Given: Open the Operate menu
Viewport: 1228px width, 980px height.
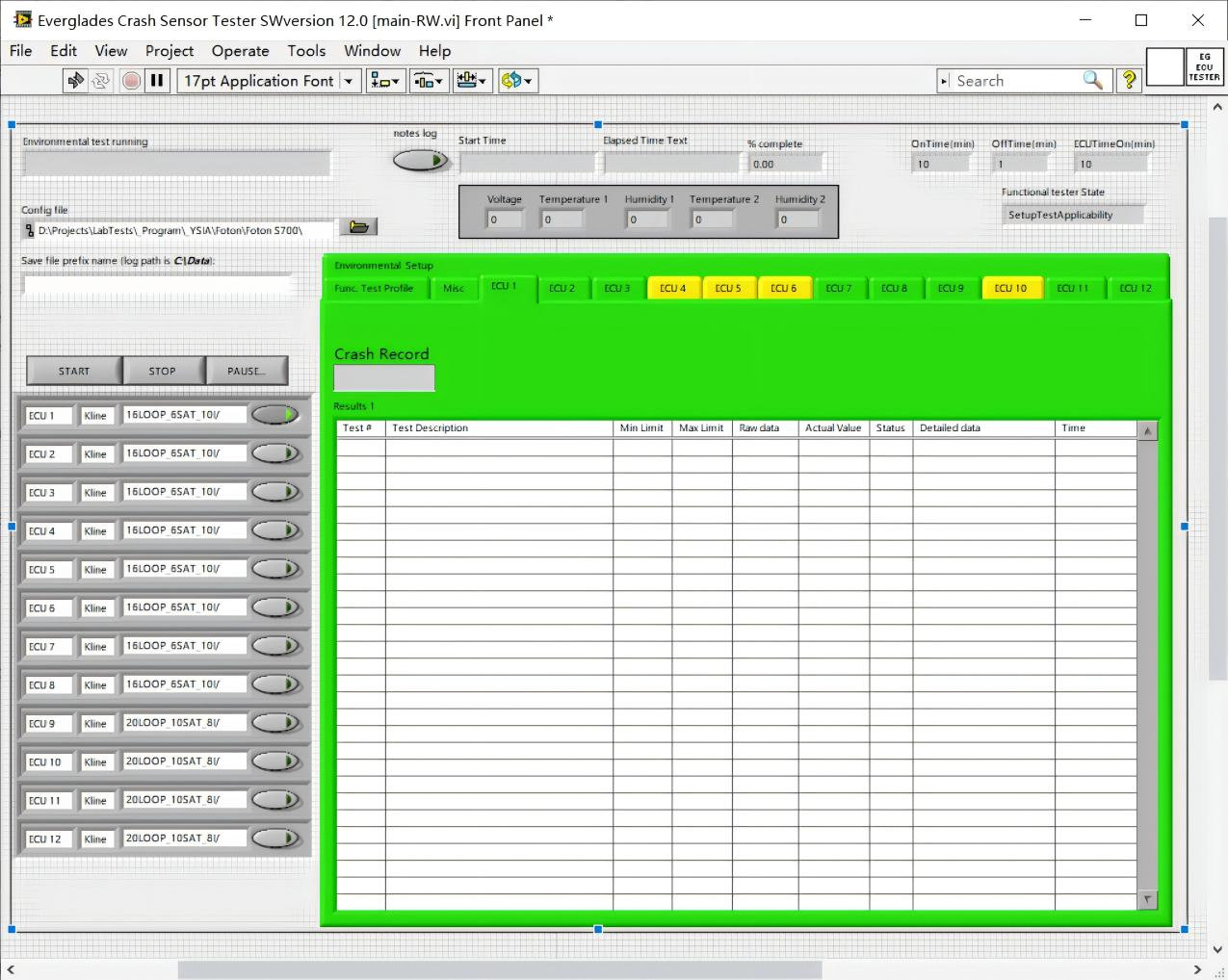Looking at the screenshot, I should [240, 51].
